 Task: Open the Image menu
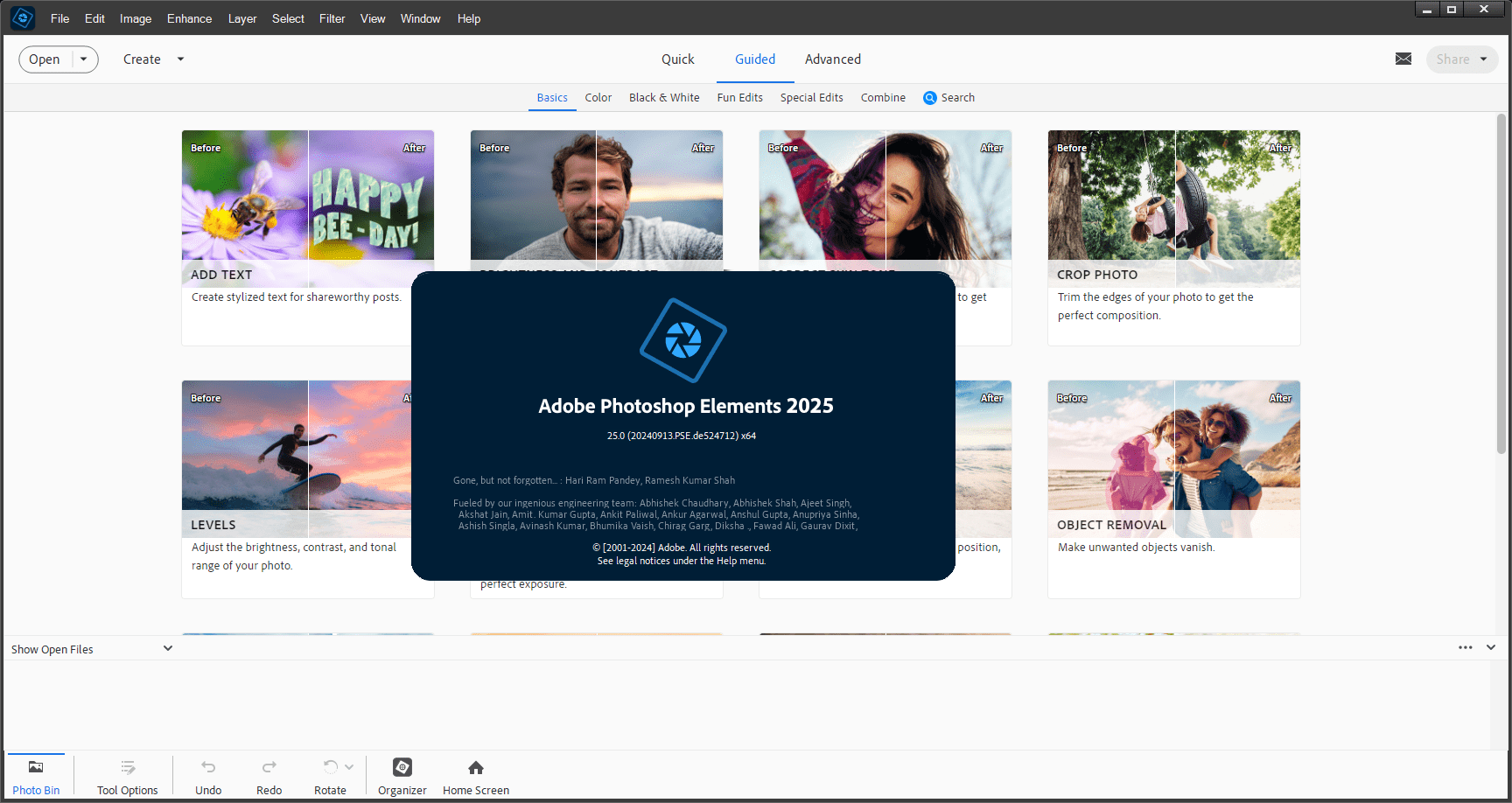coord(136,18)
